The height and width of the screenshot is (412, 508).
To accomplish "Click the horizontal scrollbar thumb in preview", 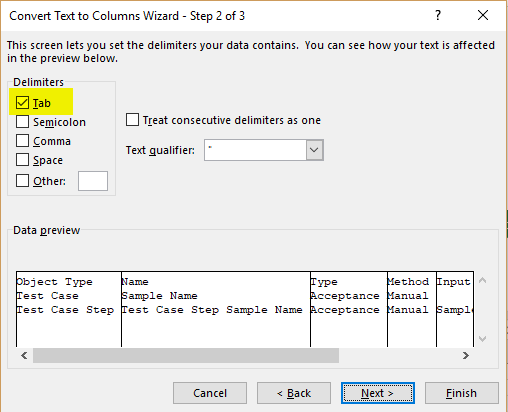I will click(186, 355).
